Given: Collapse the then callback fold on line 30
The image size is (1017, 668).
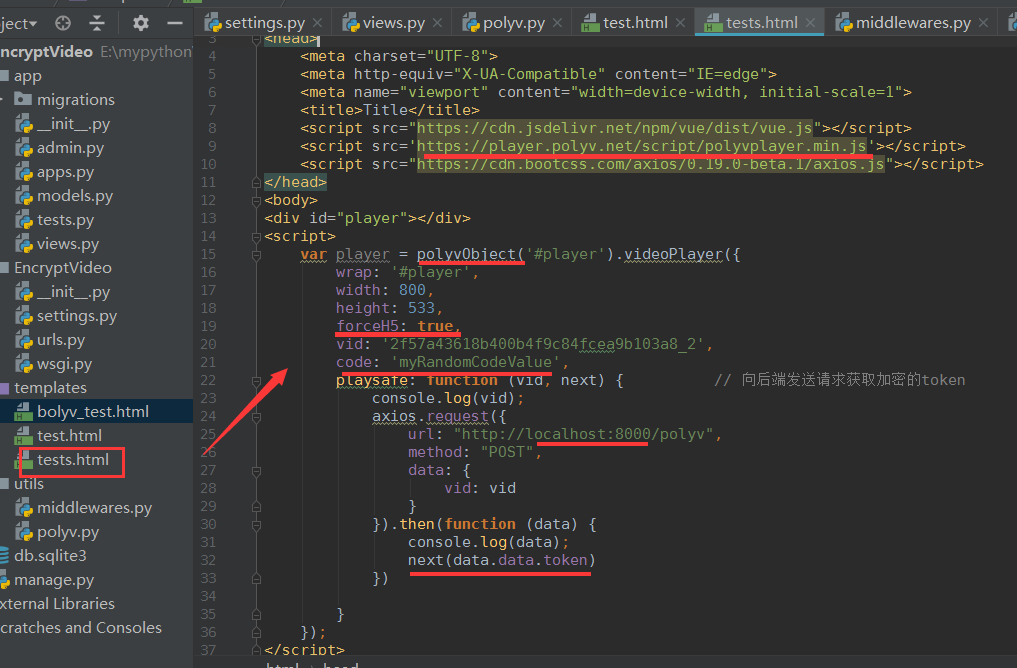Looking at the screenshot, I should click(256, 525).
